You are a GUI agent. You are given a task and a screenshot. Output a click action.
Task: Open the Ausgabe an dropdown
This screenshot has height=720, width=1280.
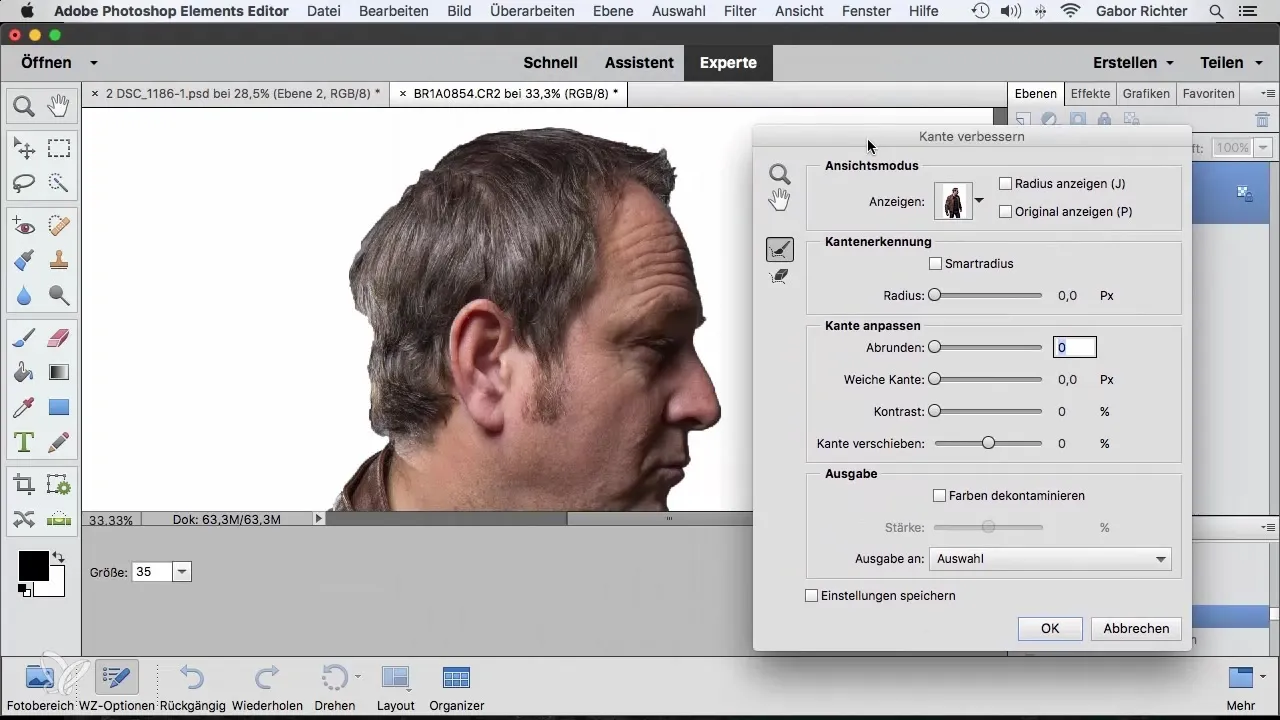coord(1049,559)
